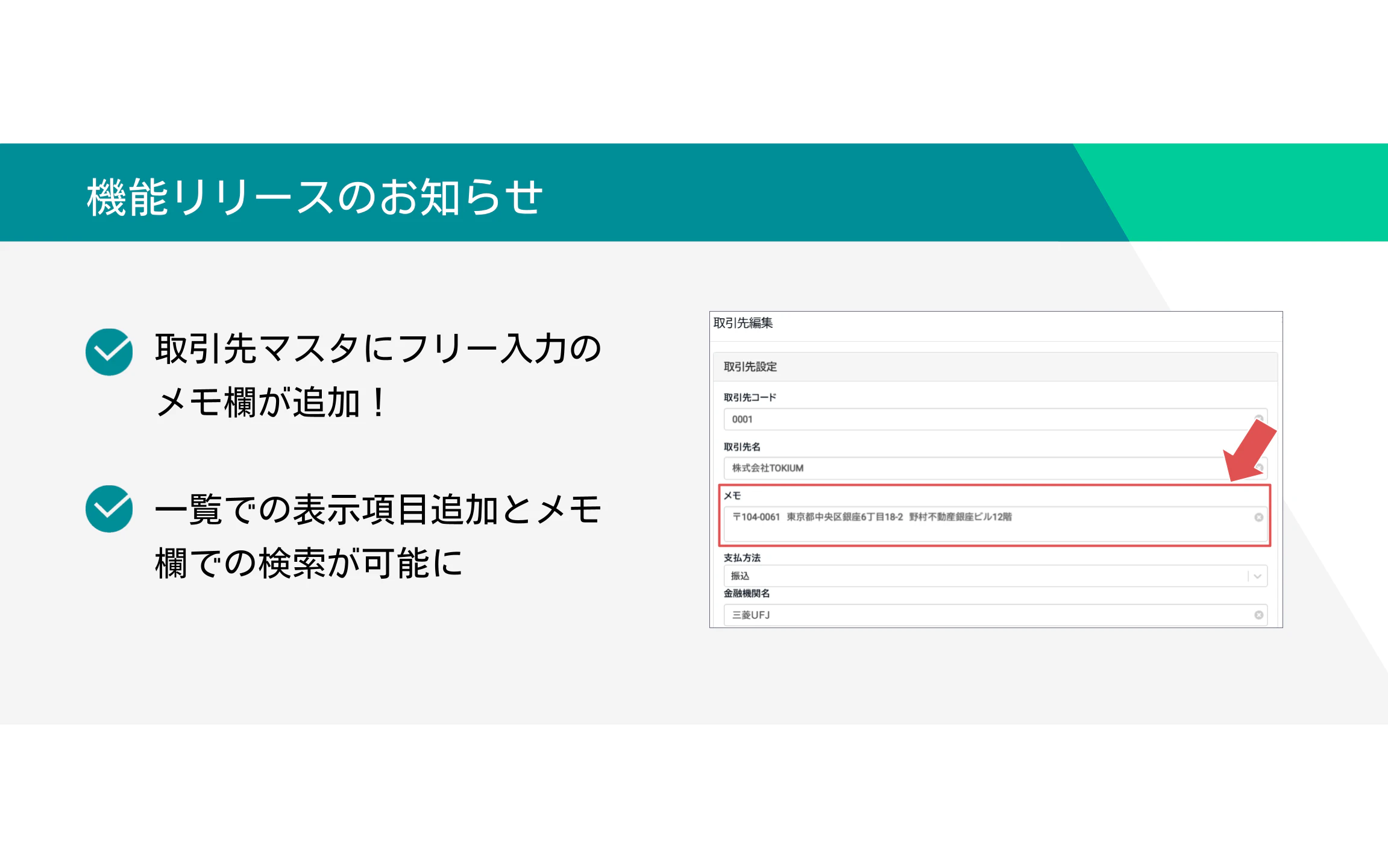Clear the 金融機関名 field using x icon
1388x868 pixels.
point(1258,615)
